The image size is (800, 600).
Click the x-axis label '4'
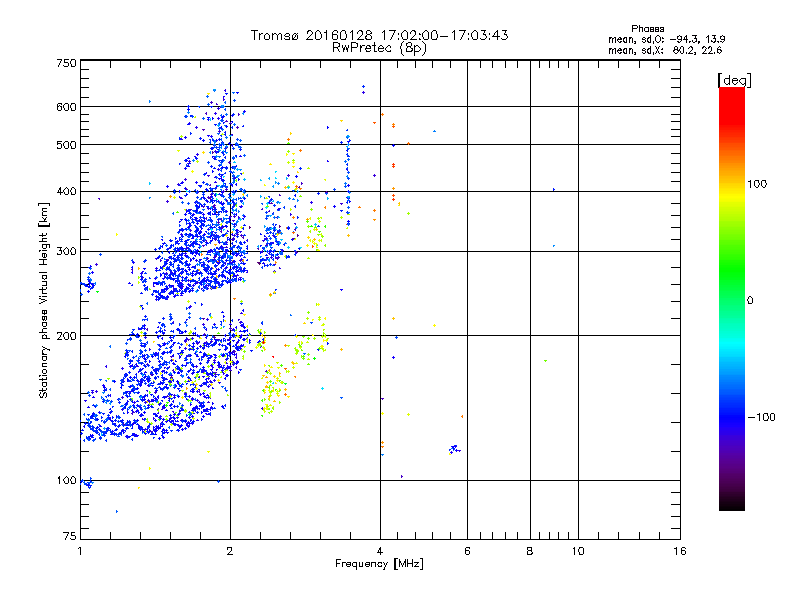pos(380,551)
